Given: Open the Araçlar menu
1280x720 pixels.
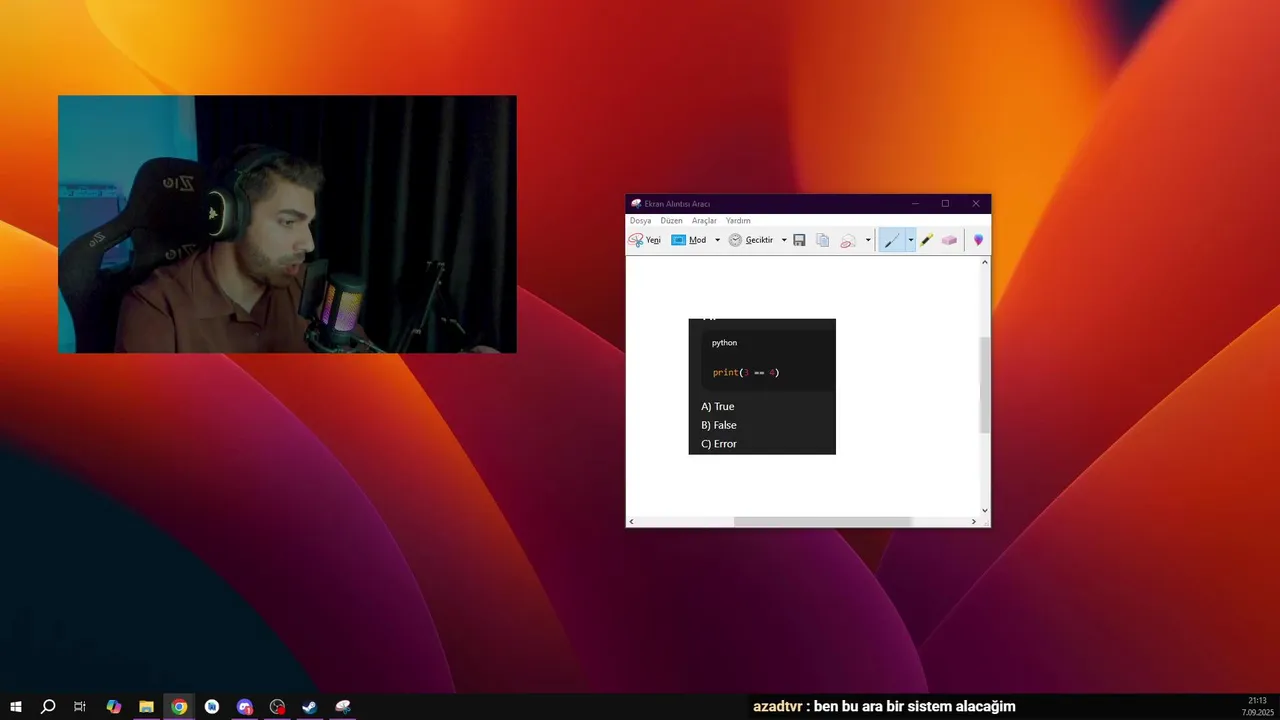Looking at the screenshot, I should click(704, 220).
